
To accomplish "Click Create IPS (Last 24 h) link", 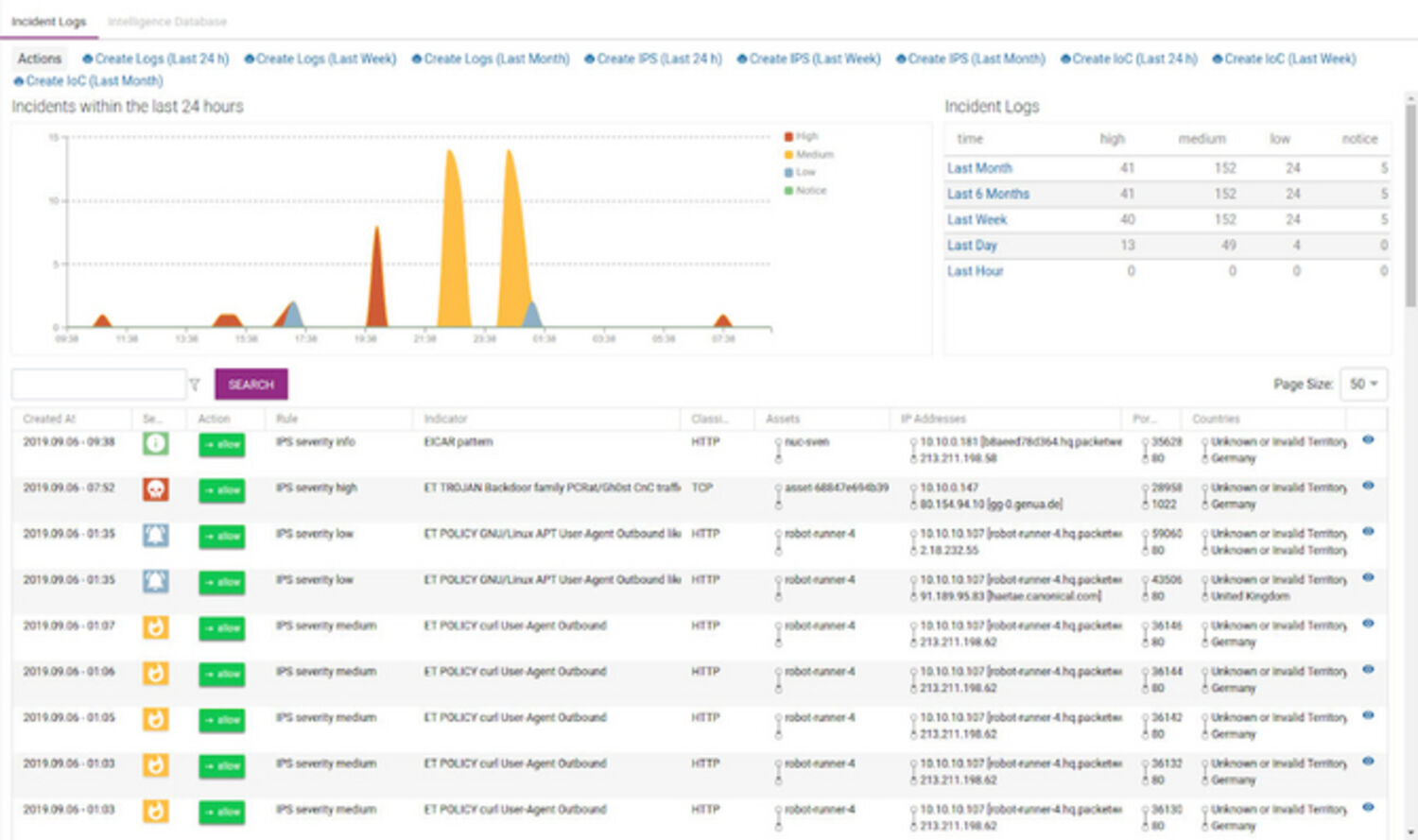I will [653, 59].
